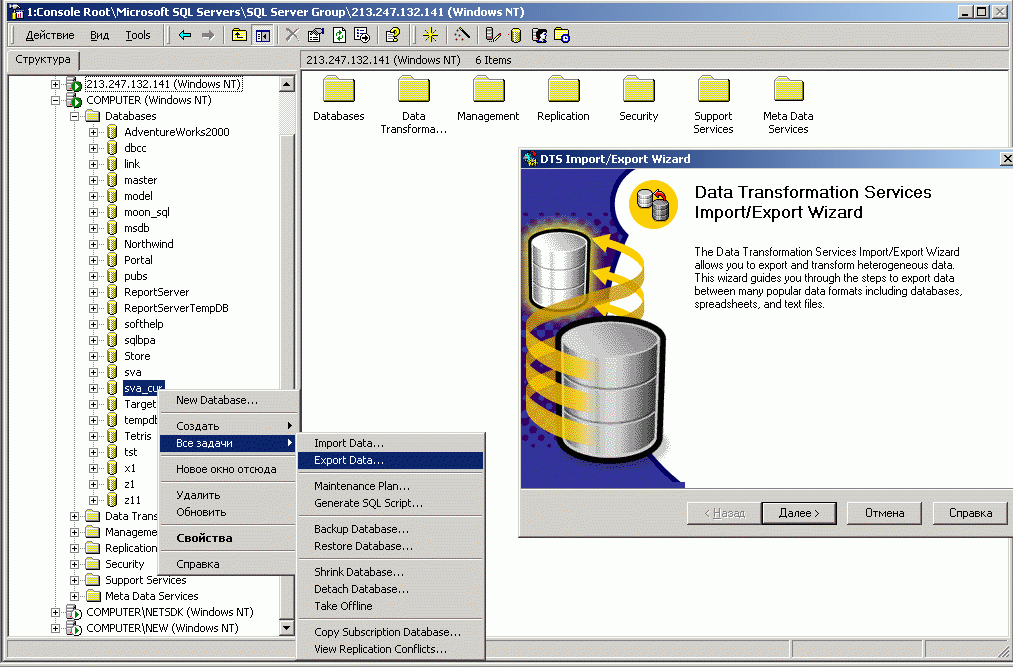Open the Tools menu
The height and width of the screenshot is (667, 1013).
point(138,36)
